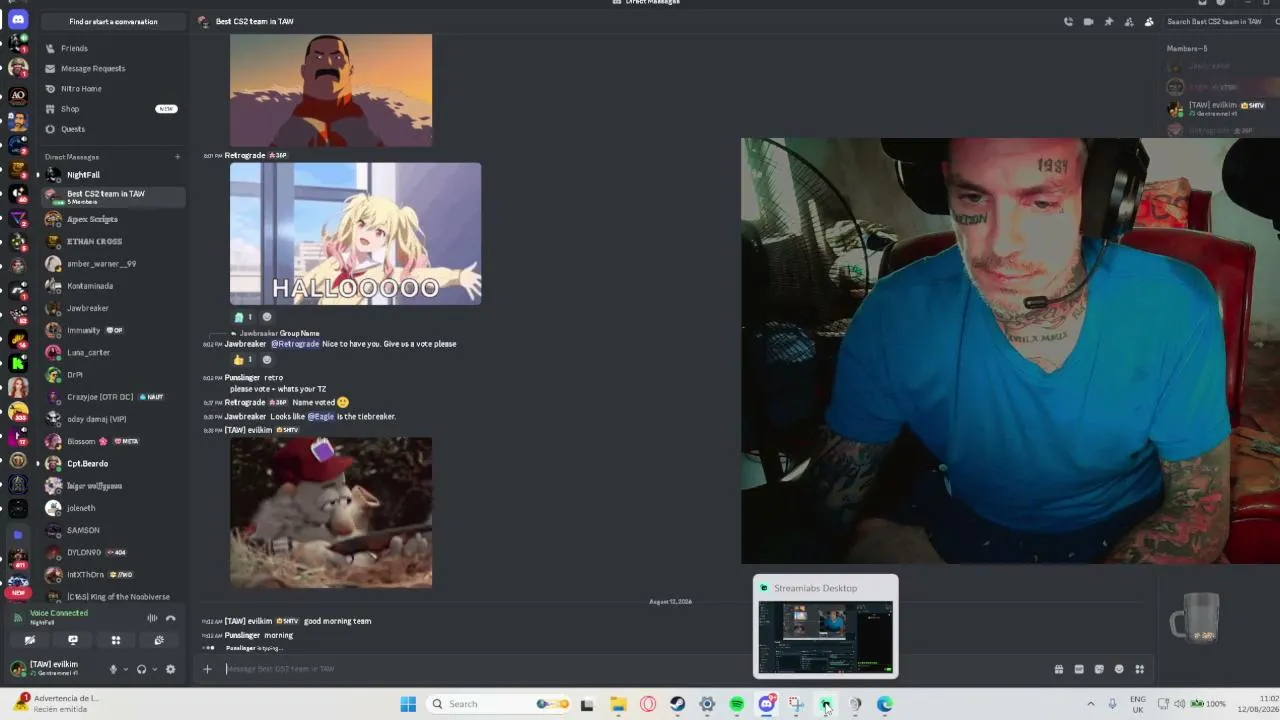Mute the microphone in user panel
The image size is (1280, 720).
(x=113, y=669)
